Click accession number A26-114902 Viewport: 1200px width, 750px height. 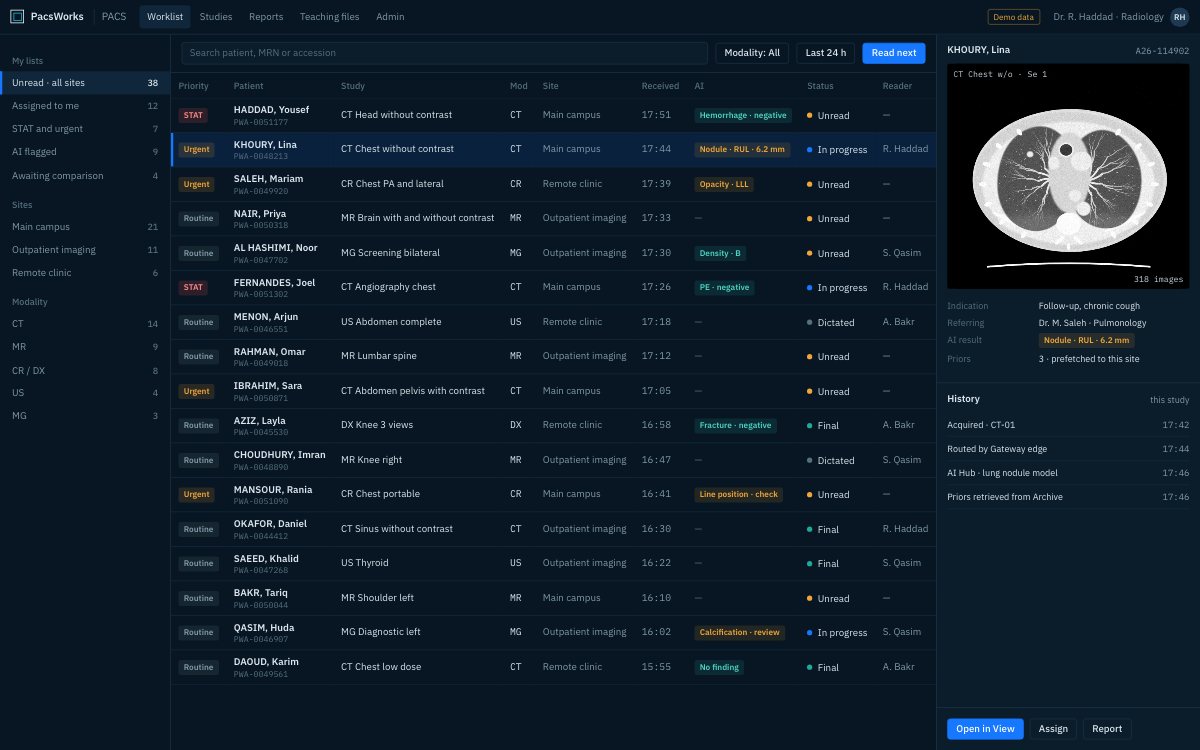coord(1162,51)
